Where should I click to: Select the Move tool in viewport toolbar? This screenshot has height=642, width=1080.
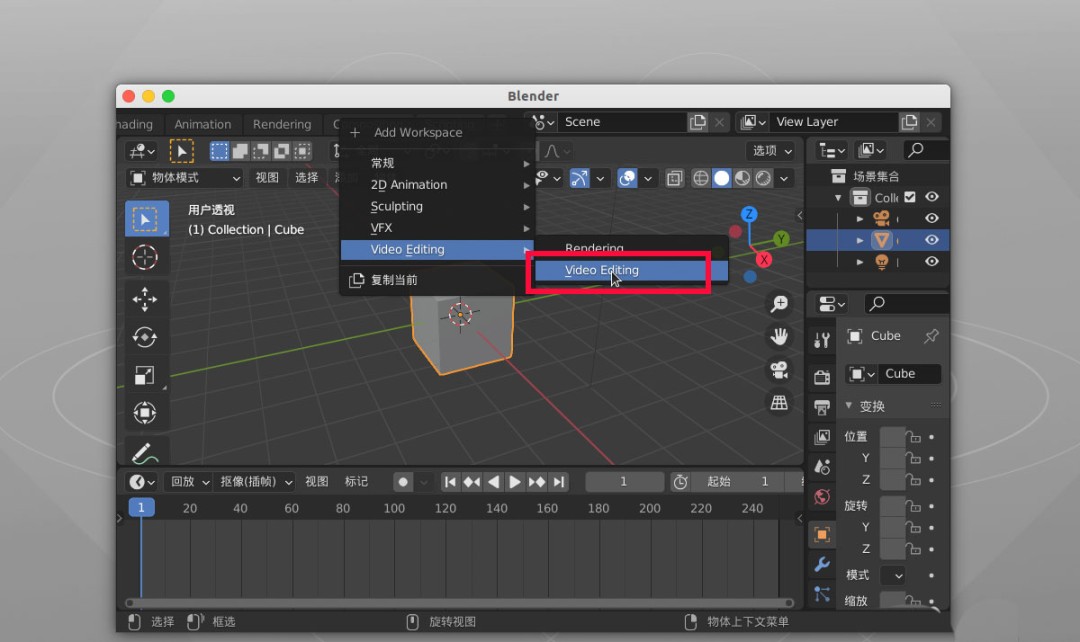pyautogui.click(x=145, y=298)
